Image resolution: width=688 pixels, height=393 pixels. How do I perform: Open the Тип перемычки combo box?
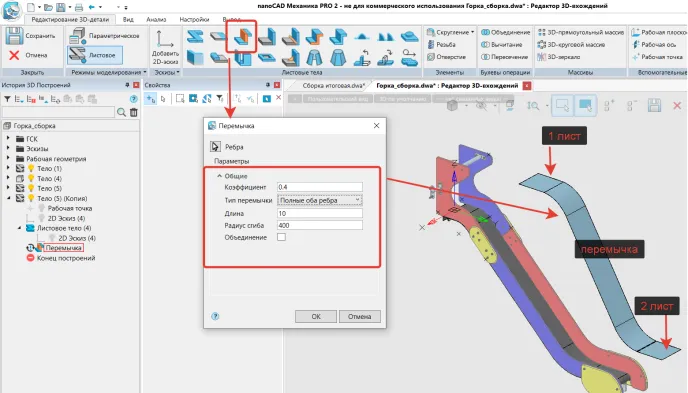(319, 200)
